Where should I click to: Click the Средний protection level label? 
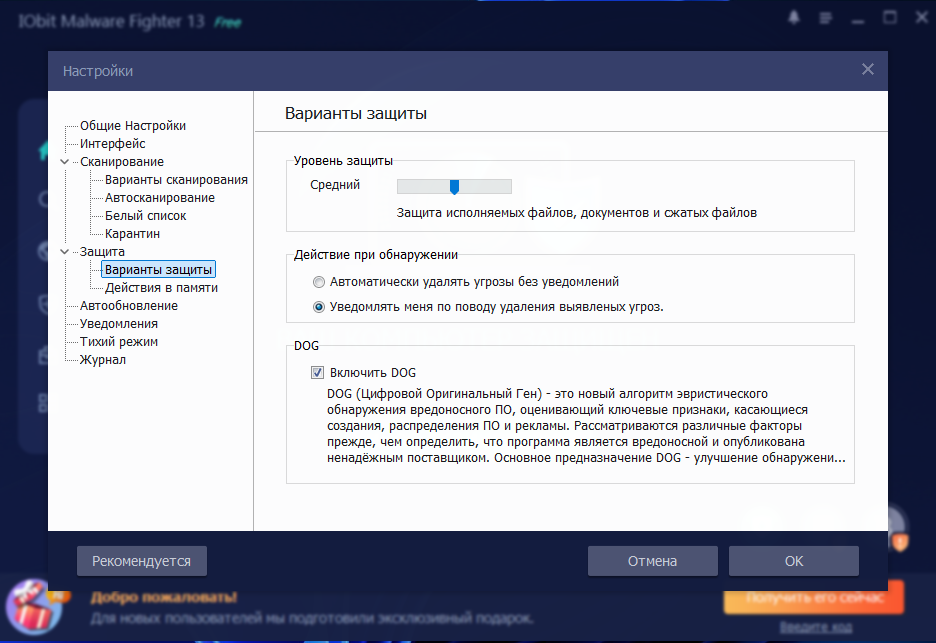tap(335, 185)
